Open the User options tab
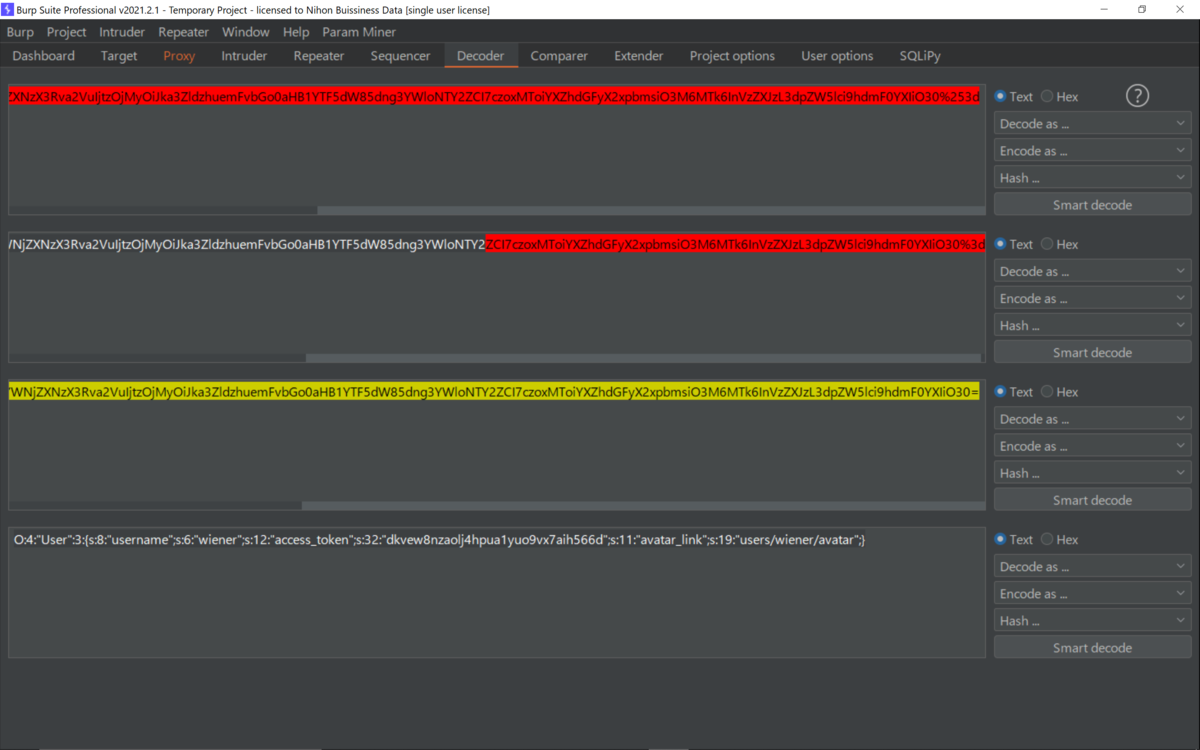This screenshot has height=750, width=1200. (837, 56)
